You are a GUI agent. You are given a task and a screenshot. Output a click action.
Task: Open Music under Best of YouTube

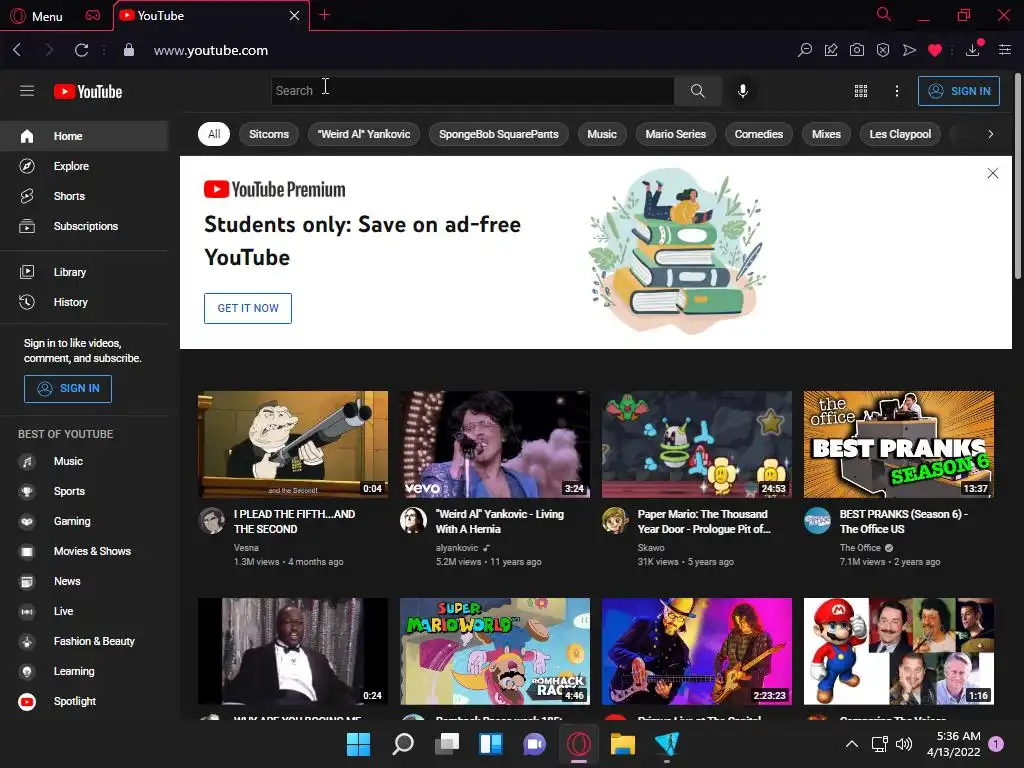[x=84, y=461]
